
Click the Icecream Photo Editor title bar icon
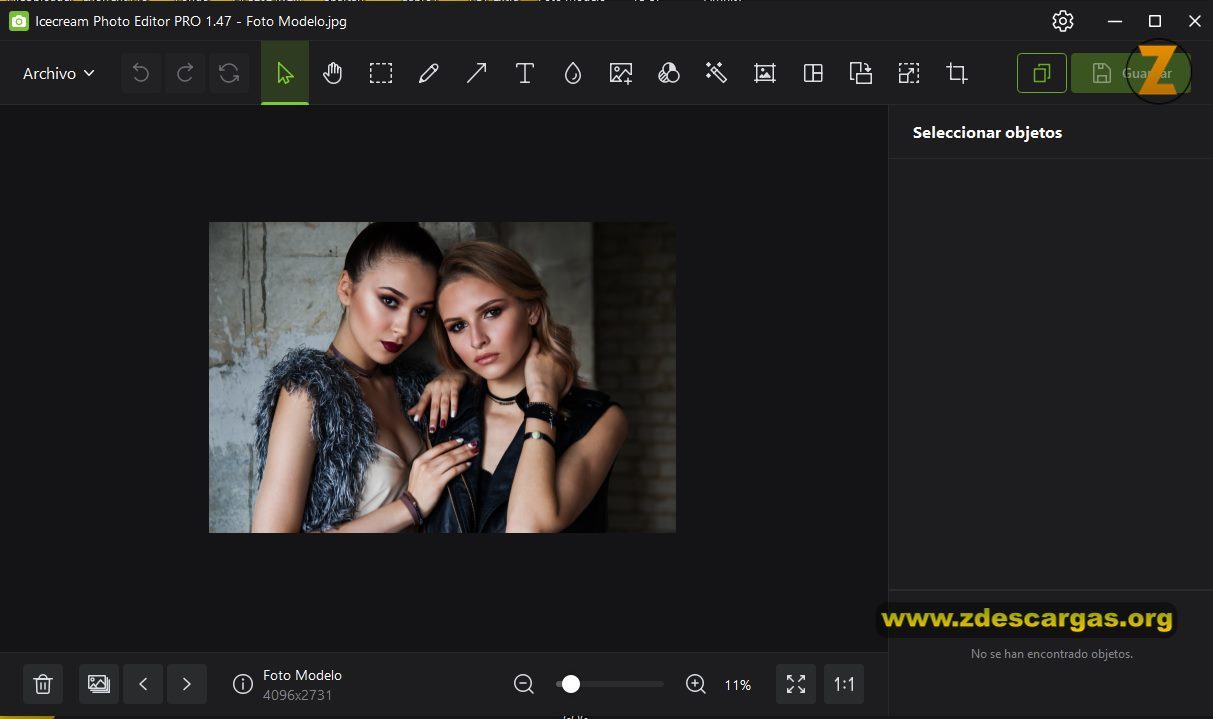coord(18,21)
